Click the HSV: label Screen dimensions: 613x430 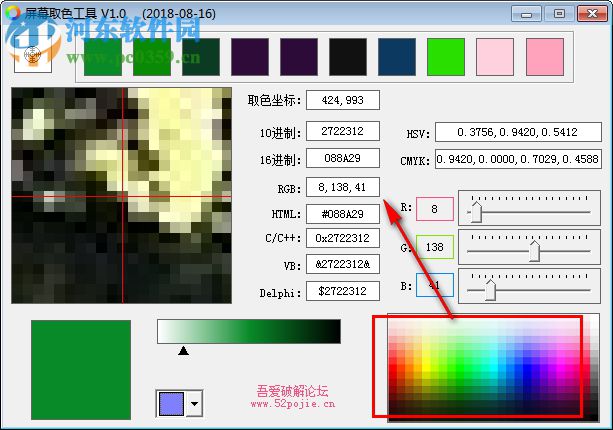pos(418,134)
